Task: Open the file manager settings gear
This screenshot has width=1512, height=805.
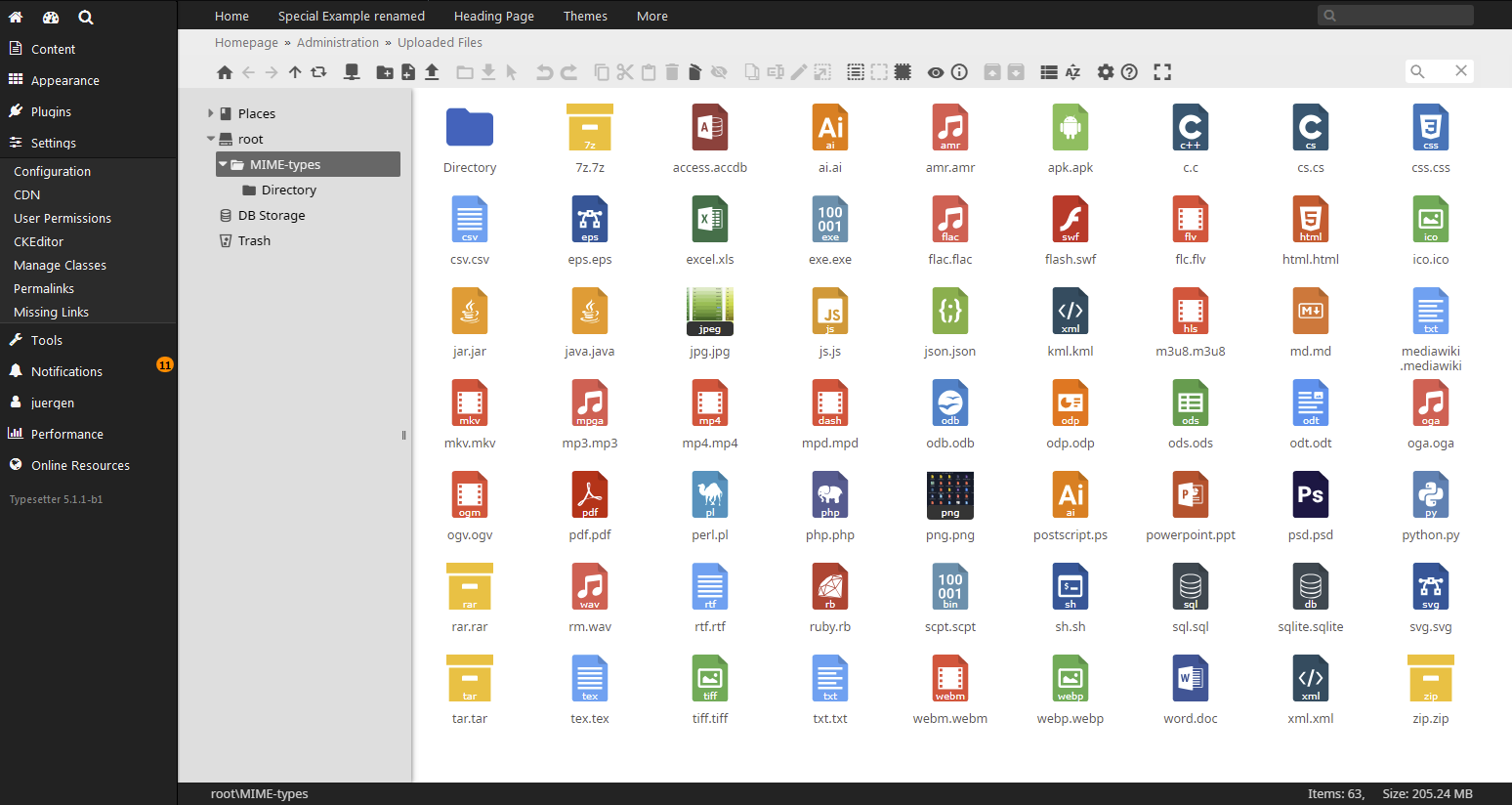Action: 1106,71
